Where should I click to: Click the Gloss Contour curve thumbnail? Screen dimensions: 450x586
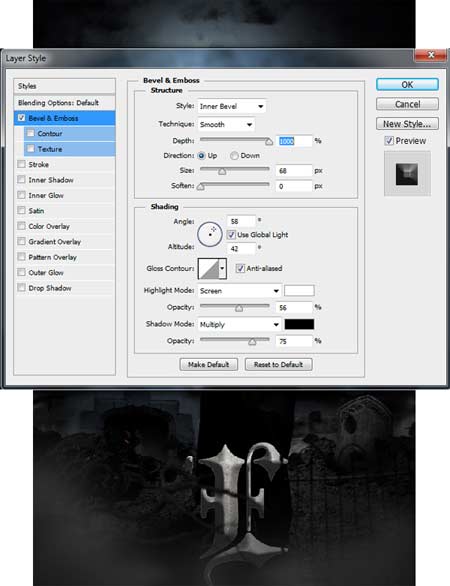(209, 269)
